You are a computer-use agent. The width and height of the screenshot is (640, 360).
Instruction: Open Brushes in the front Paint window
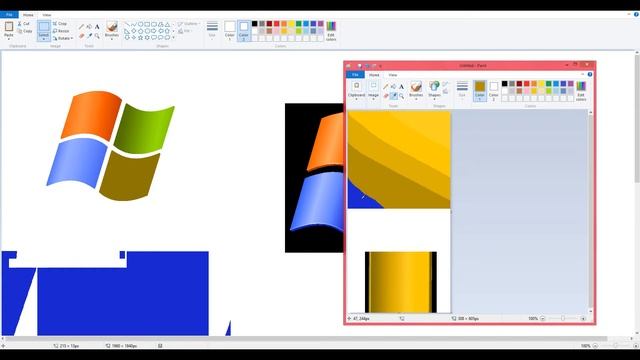416,90
